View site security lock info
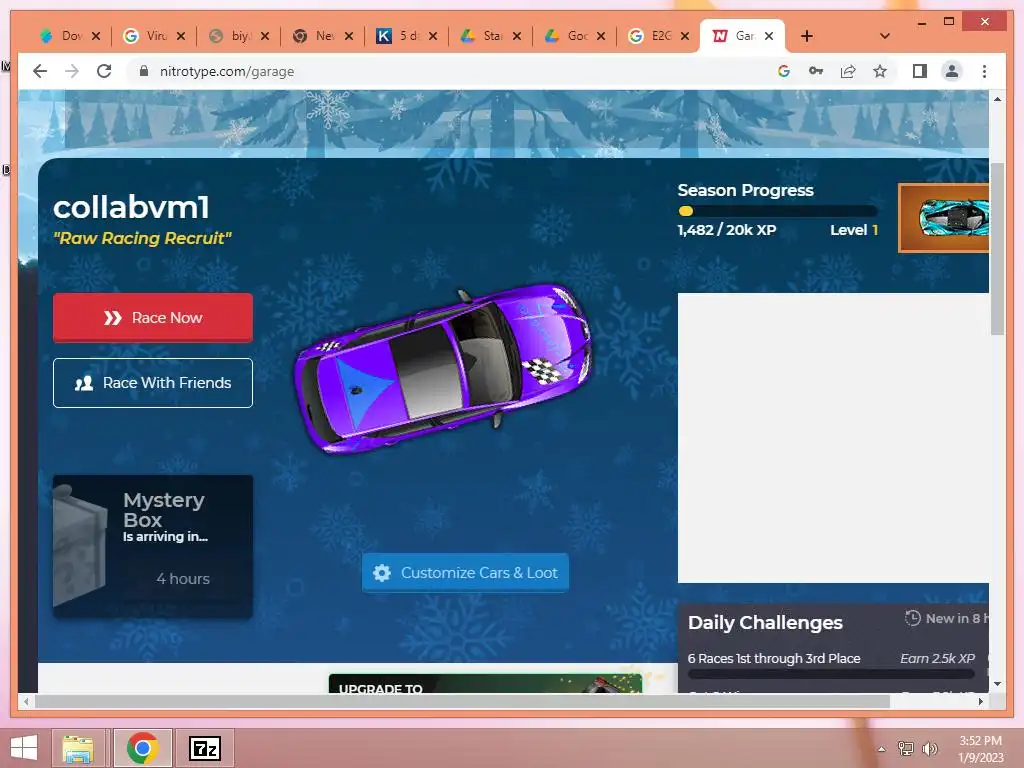This screenshot has width=1024, height=768. [144, 71]
